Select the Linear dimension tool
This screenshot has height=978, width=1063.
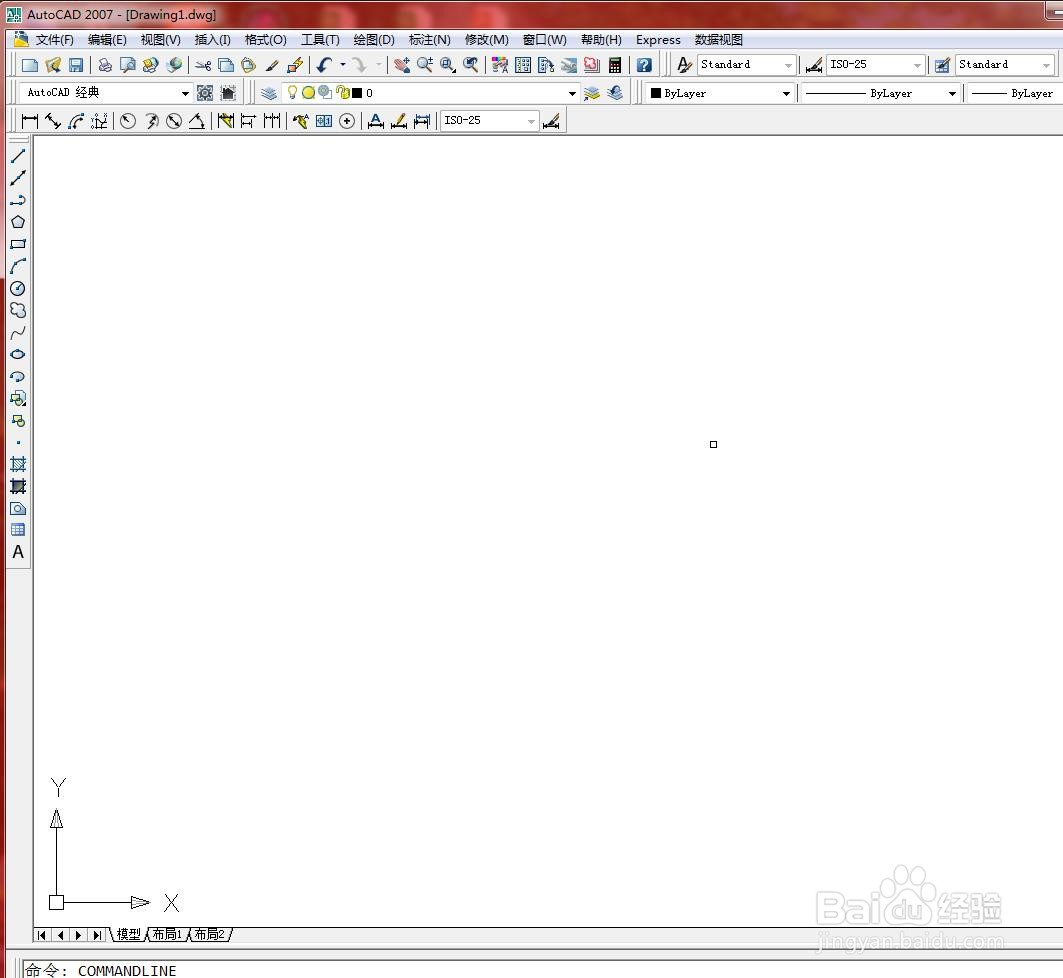(x=30, y=121)
